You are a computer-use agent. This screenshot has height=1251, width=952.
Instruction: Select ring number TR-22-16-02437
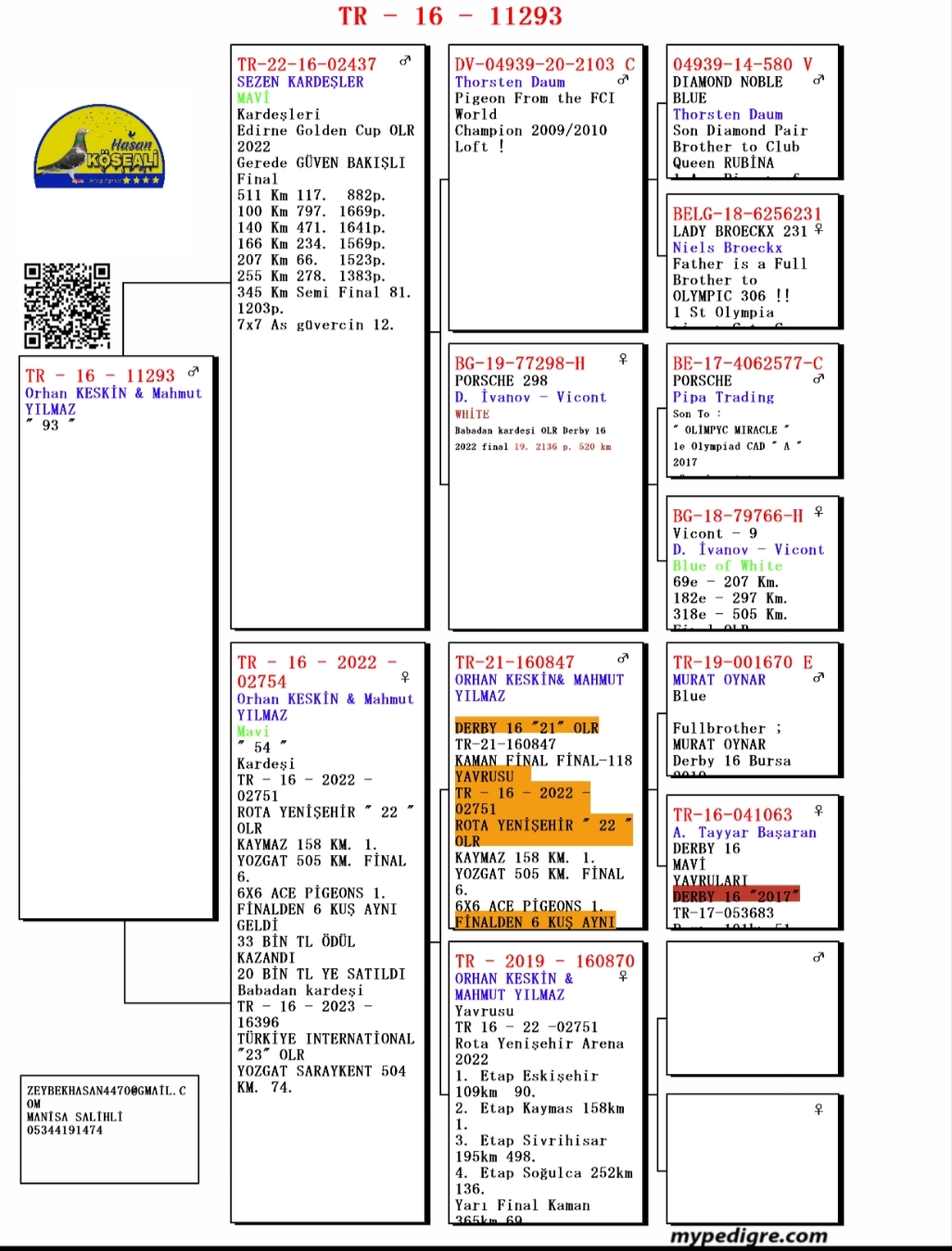point(307,64)
